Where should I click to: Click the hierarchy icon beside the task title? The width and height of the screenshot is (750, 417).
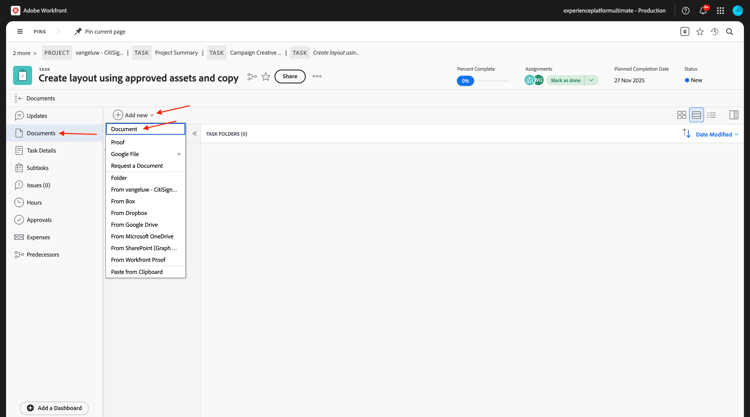252,77
